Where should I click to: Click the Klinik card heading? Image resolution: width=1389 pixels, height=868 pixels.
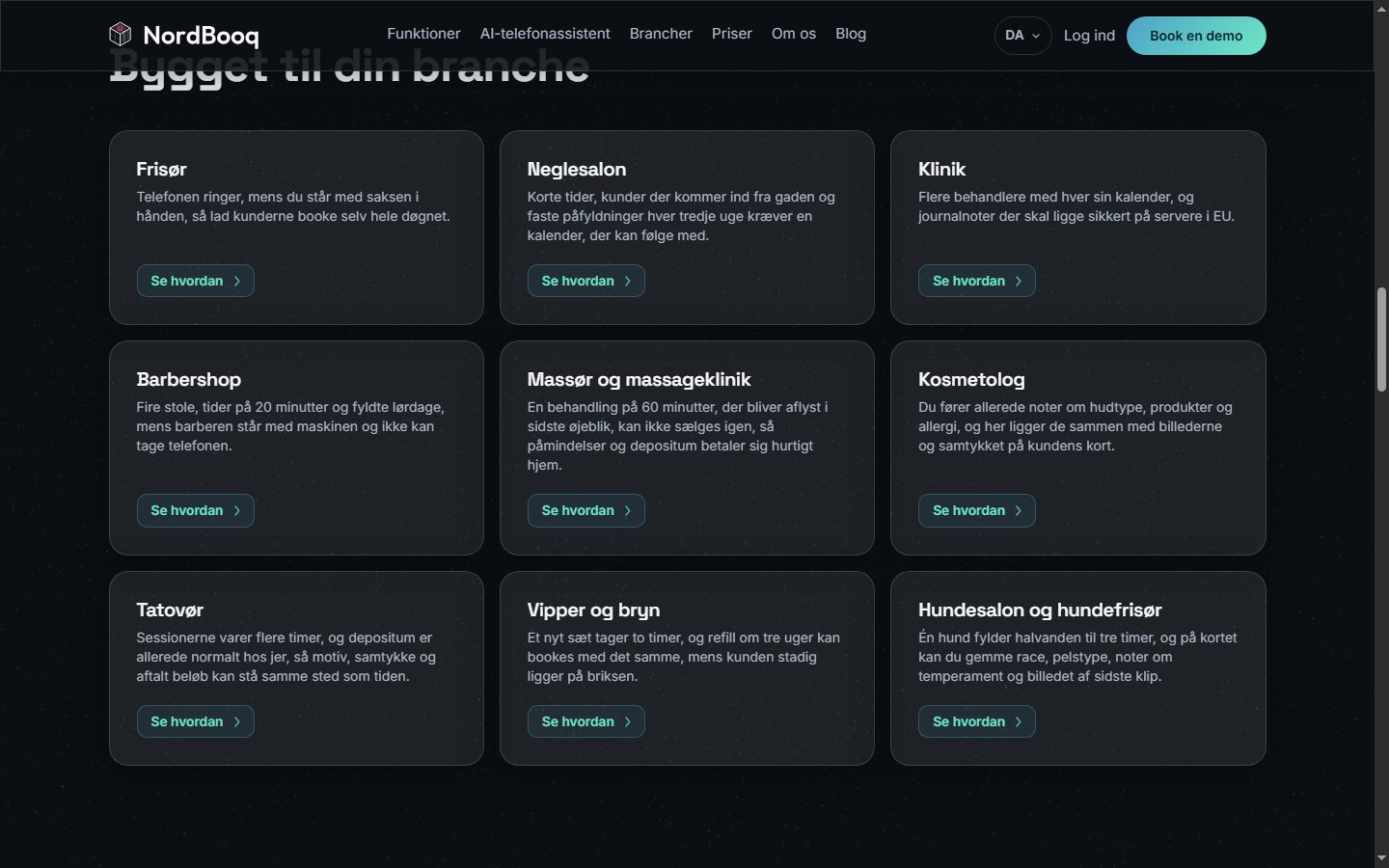(941, 169)
